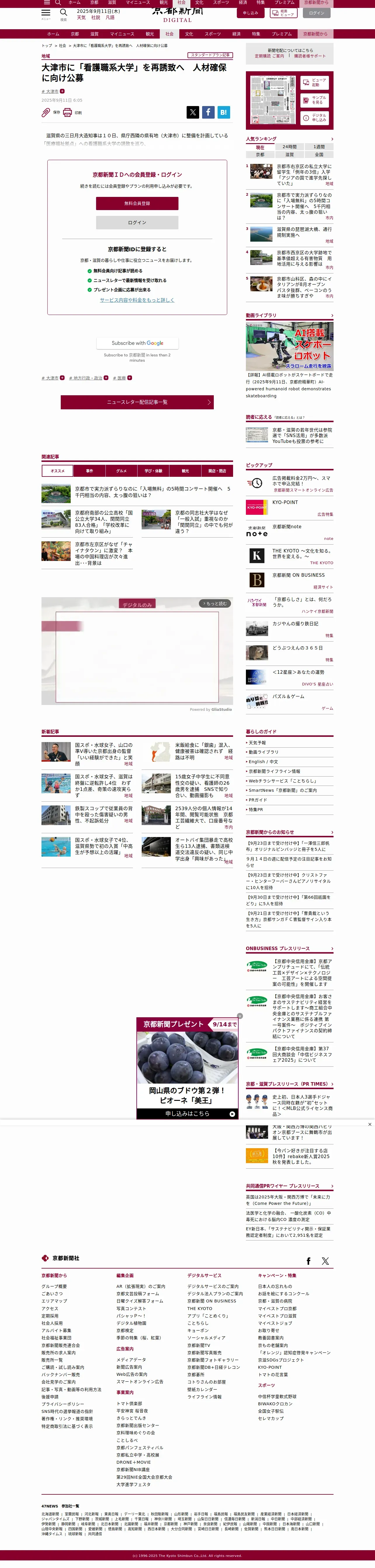This screenshot has width=375, height=1568.
Task: Select related articles tab 学び・体験
Action: pos(153,471)
